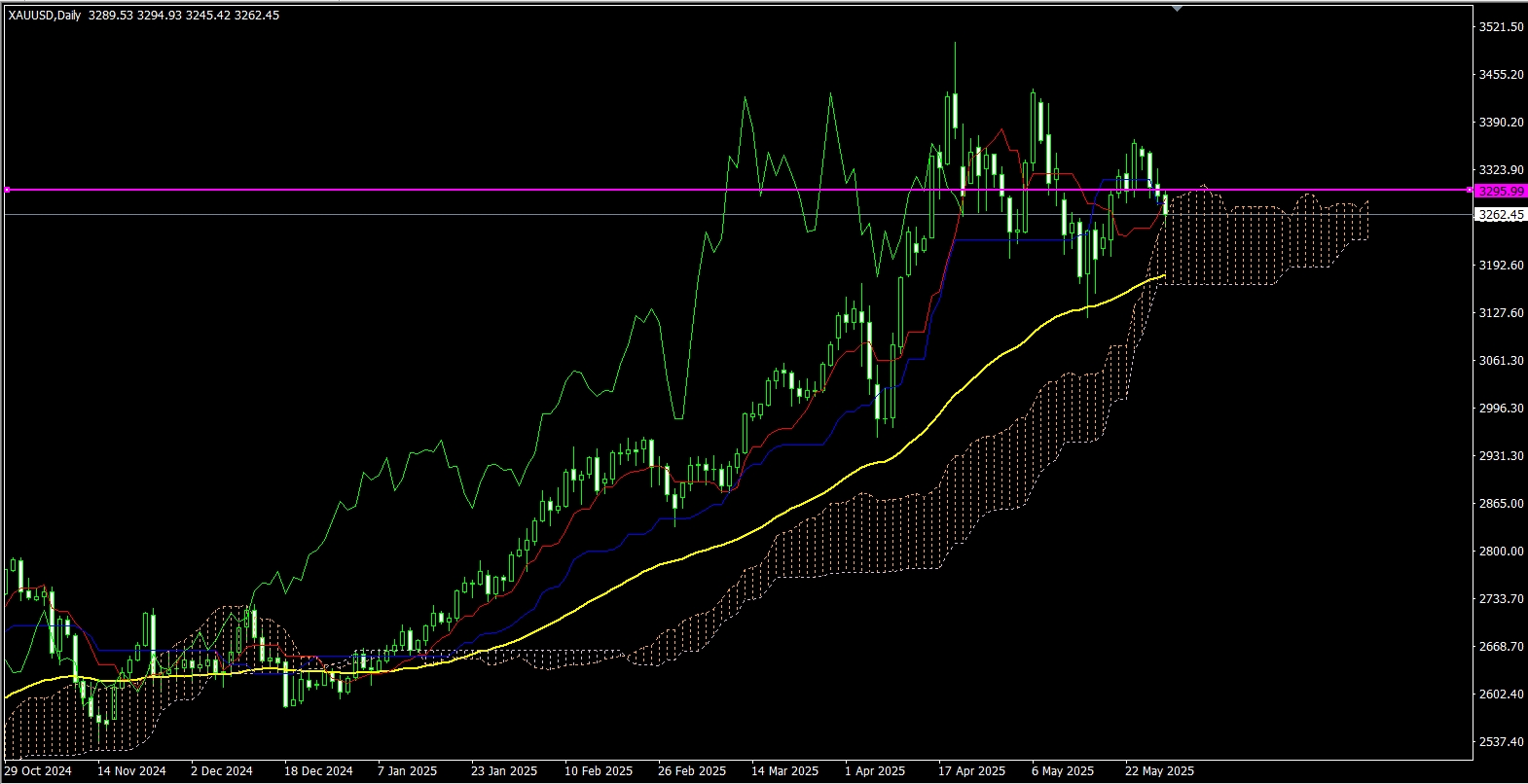1528x784 pixels.
Task: Click the 10 Feb 2025 date label
Action: 599,771
